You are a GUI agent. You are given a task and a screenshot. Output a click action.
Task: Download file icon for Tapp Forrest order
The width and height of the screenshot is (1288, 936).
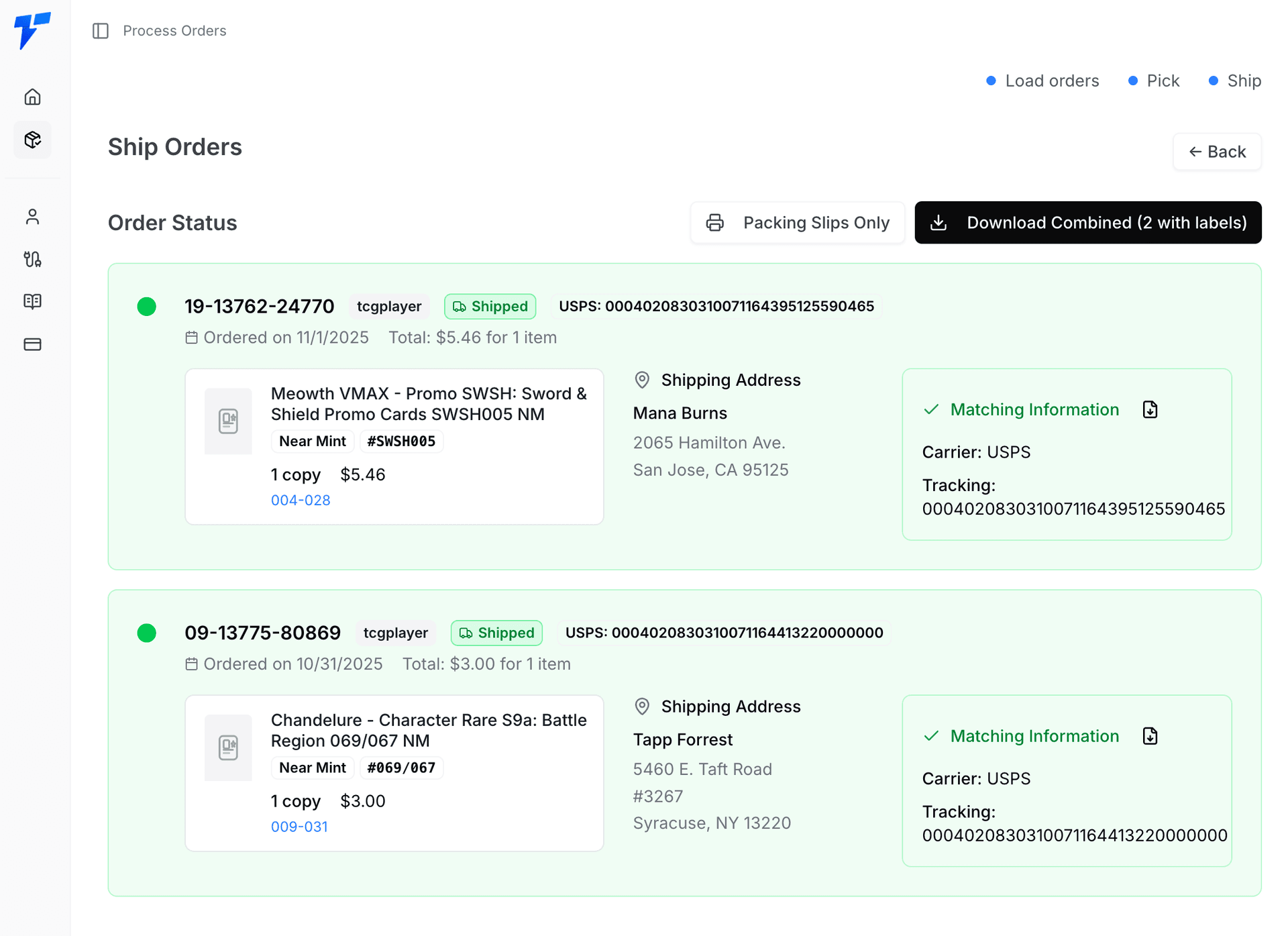click(1150, 736)
